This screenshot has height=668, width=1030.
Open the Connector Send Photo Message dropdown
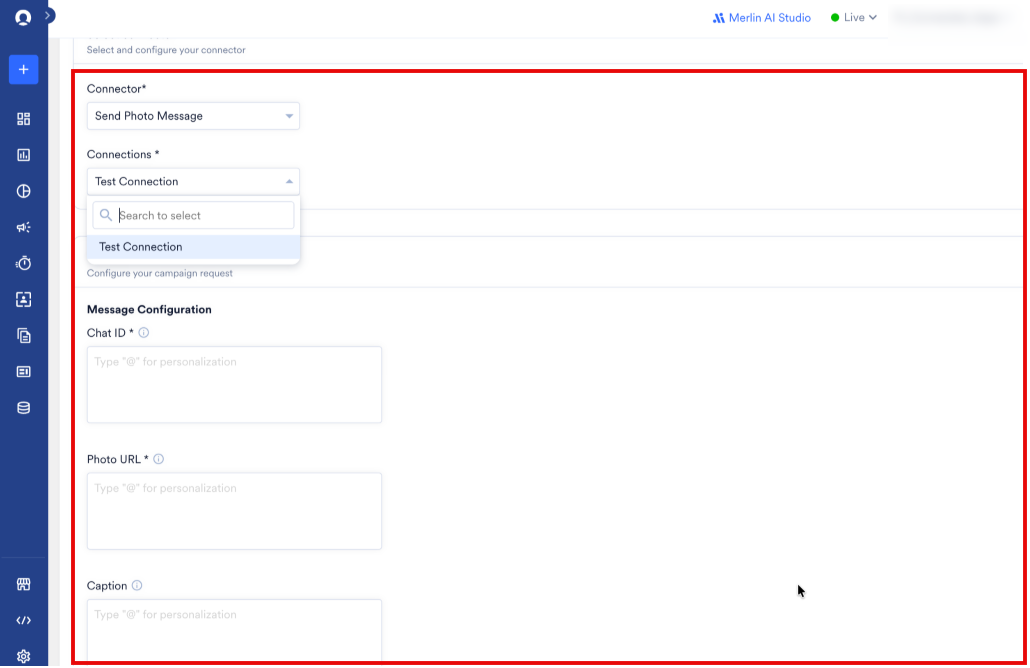(193, 116)
